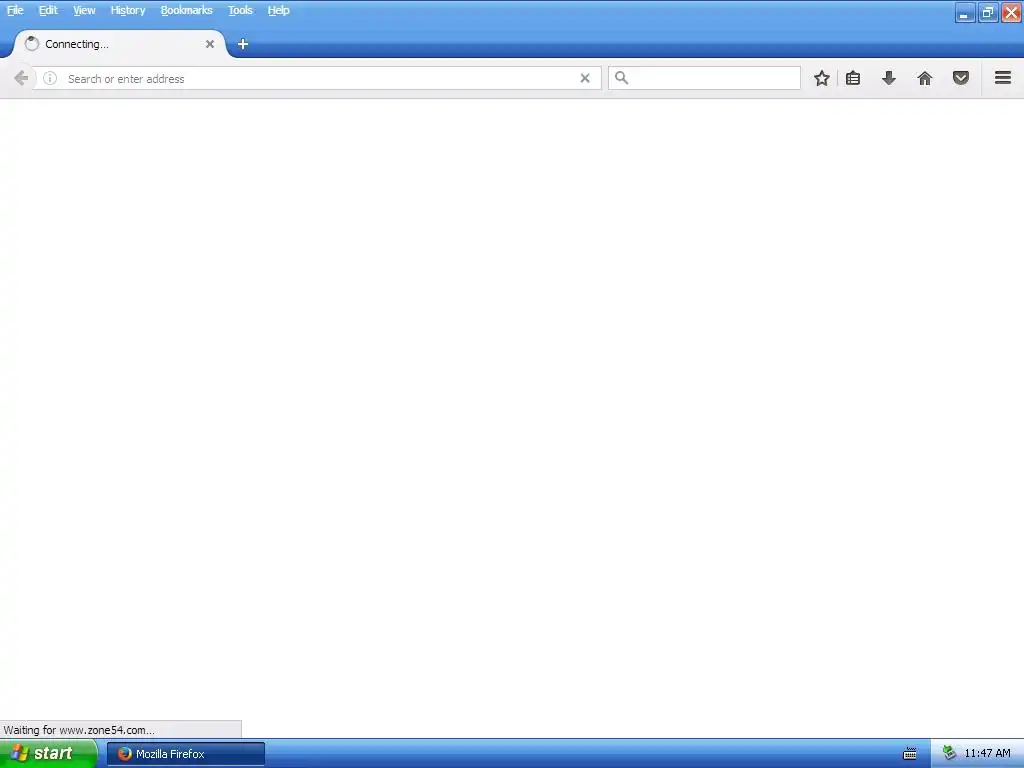
Task: Open the Tools menu
Action: point(240,10)
